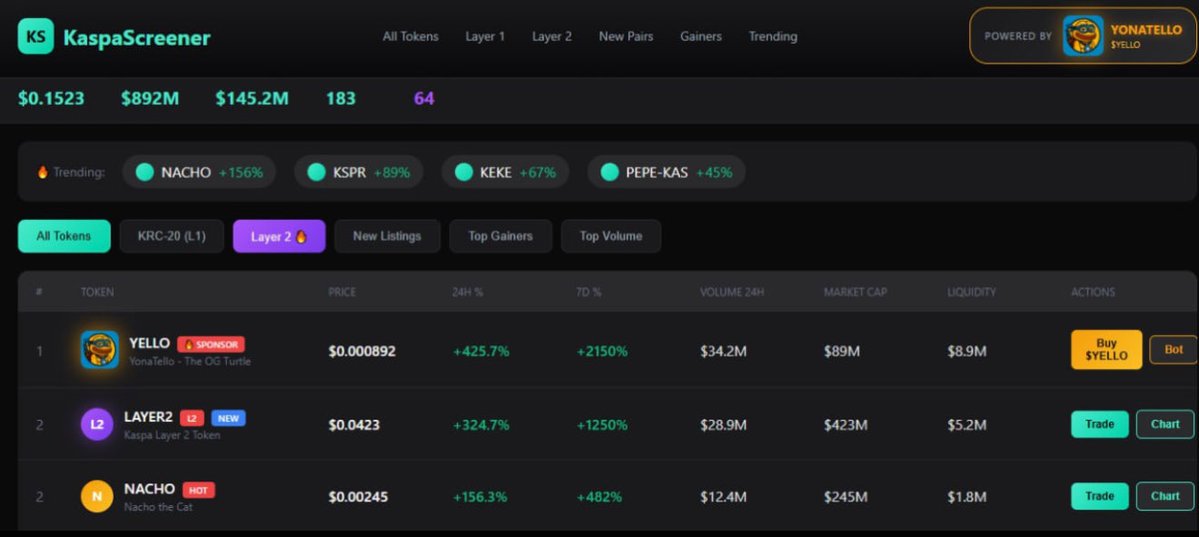Open Trending navigation link

[x=772, y=36]
